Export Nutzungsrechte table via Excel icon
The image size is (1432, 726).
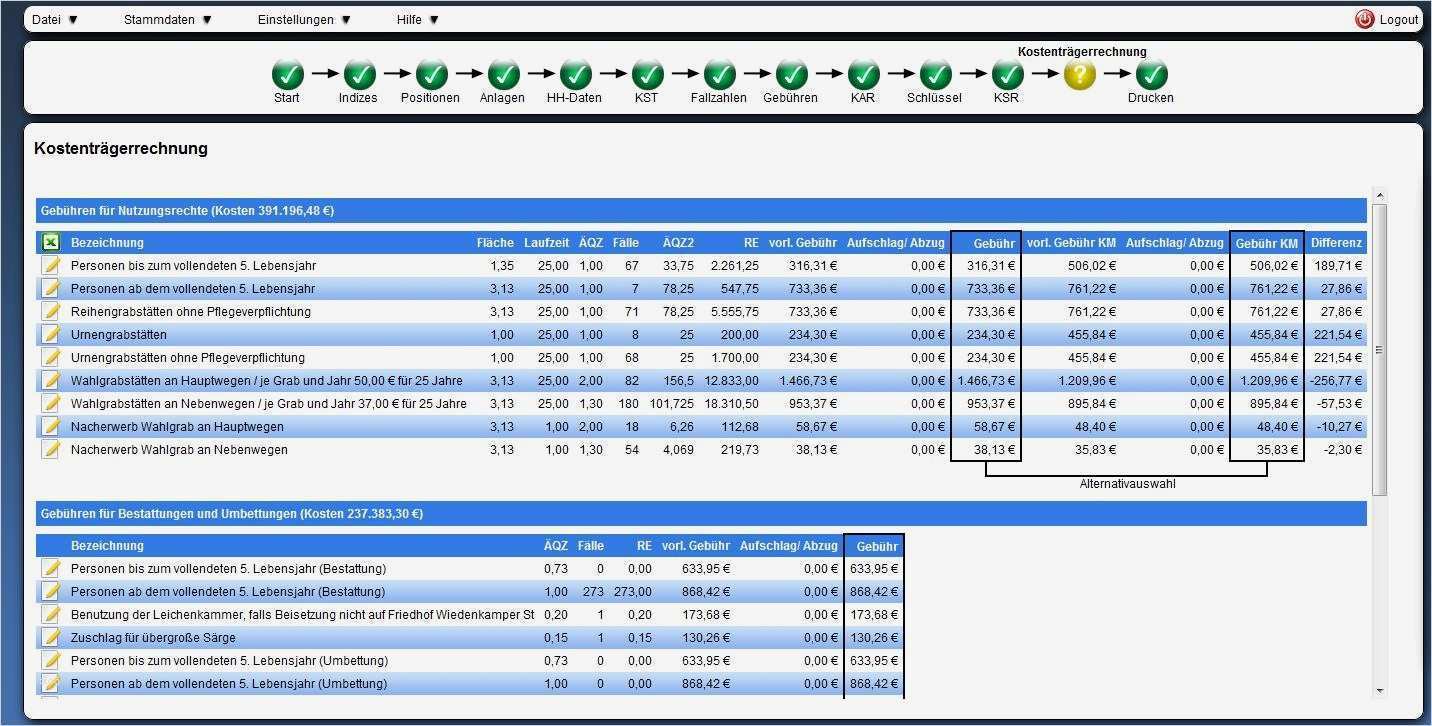click(51, 241)
